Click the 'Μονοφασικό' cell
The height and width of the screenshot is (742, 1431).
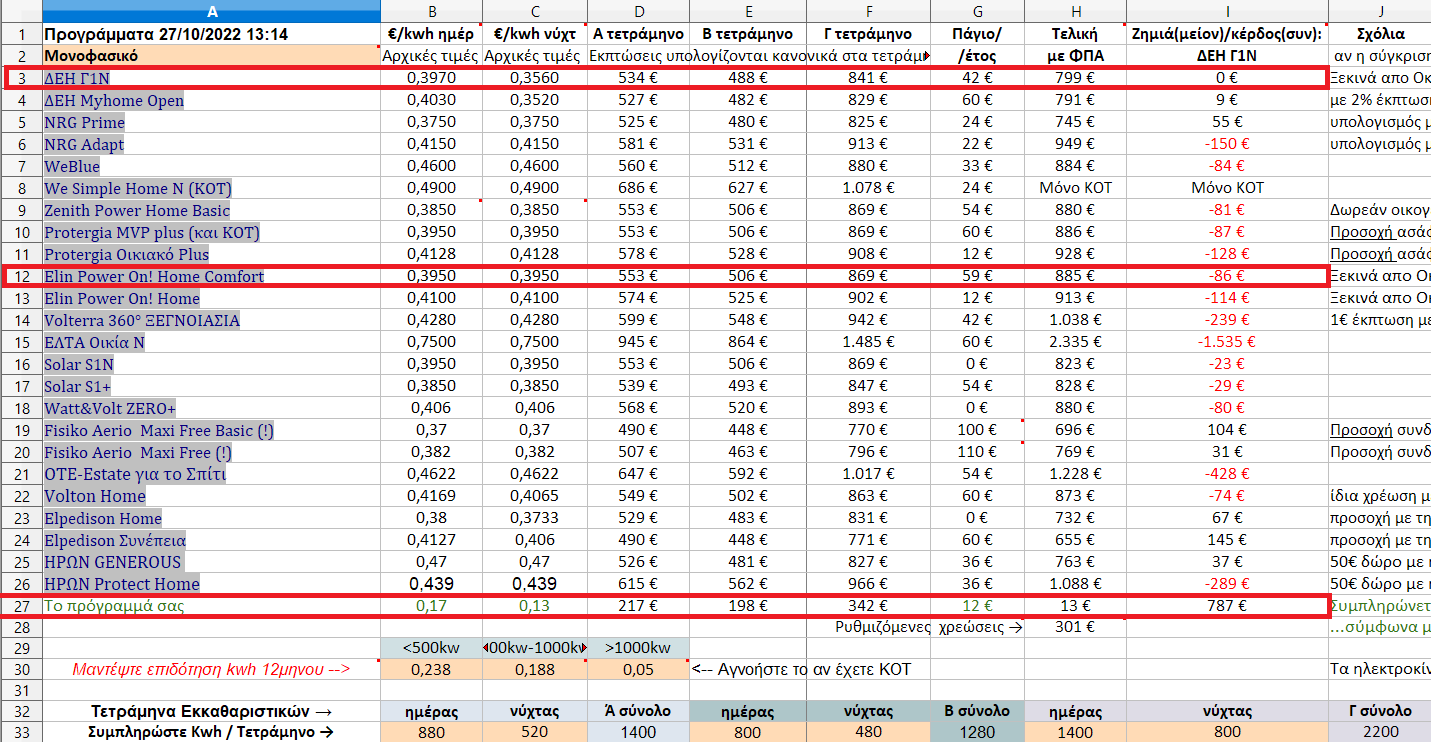pyautogui.click(x=211, y=56)
